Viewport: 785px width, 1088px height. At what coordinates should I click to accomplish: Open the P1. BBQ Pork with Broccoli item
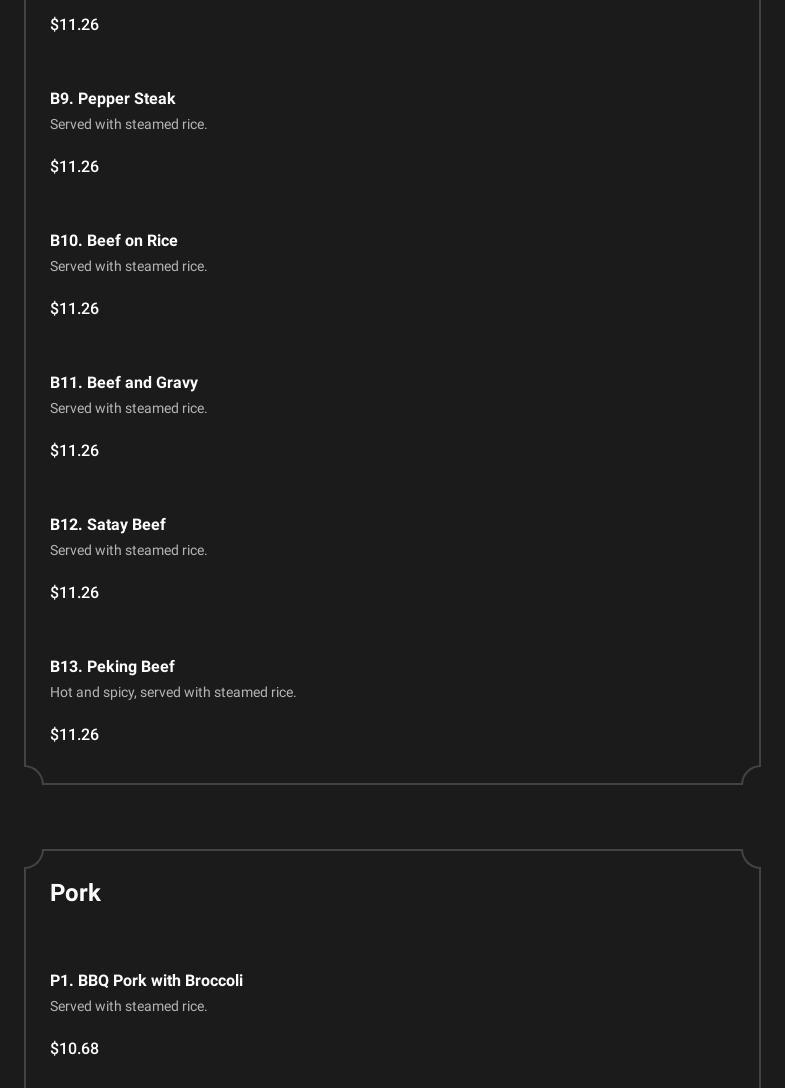[x=146, y=980]
